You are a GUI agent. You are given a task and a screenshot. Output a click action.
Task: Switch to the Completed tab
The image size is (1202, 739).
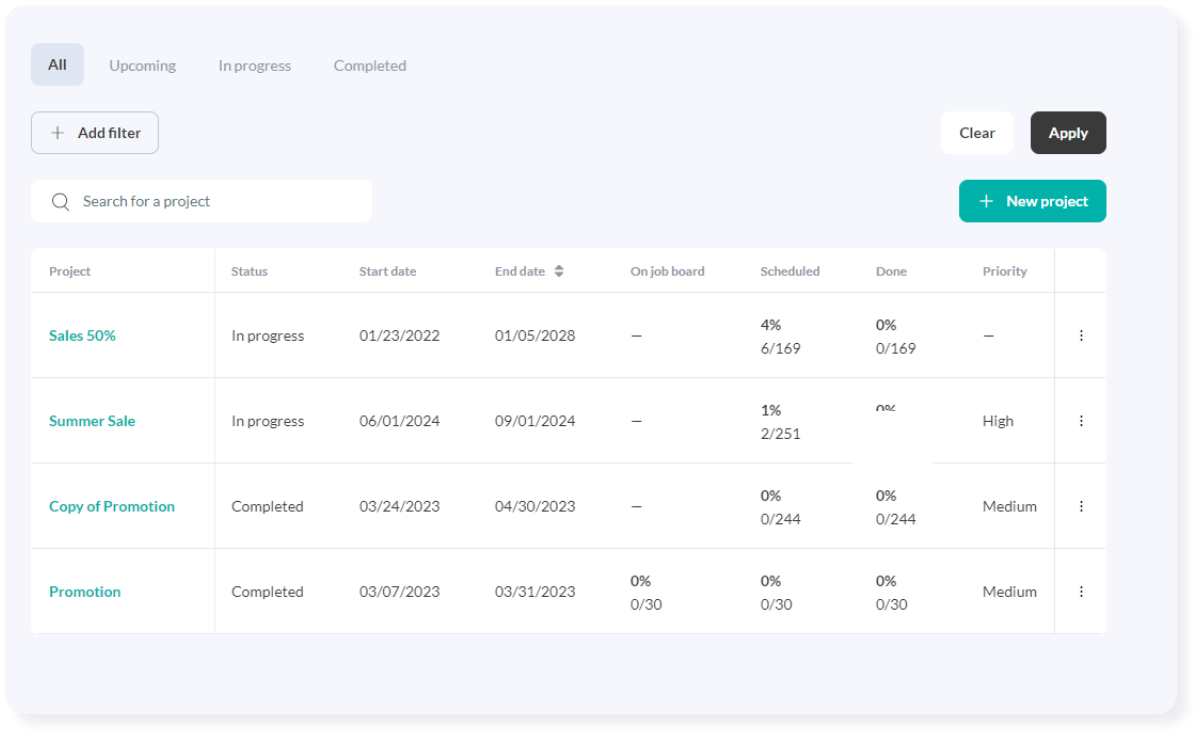click(x=370, y=65)
